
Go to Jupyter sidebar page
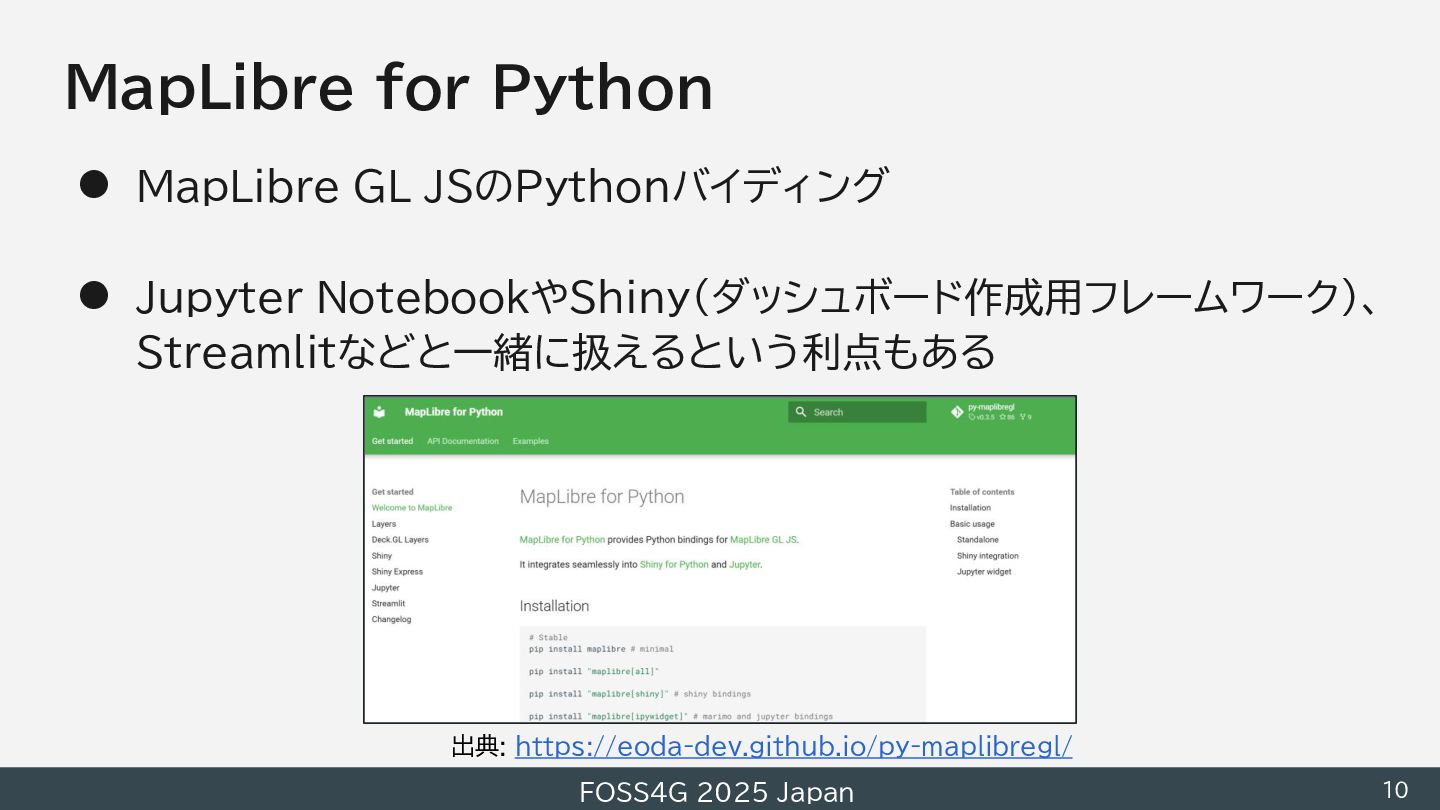point(386,588)
